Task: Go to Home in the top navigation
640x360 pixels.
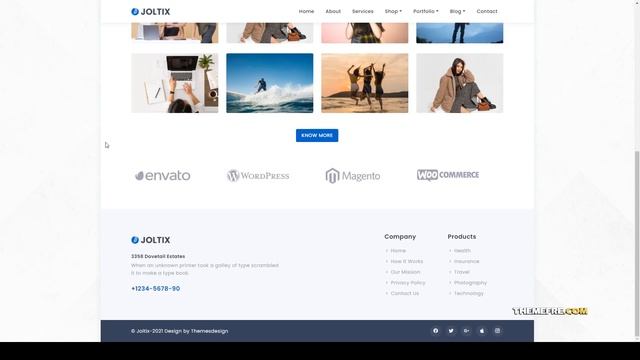Action: click(x=307, y=11)
